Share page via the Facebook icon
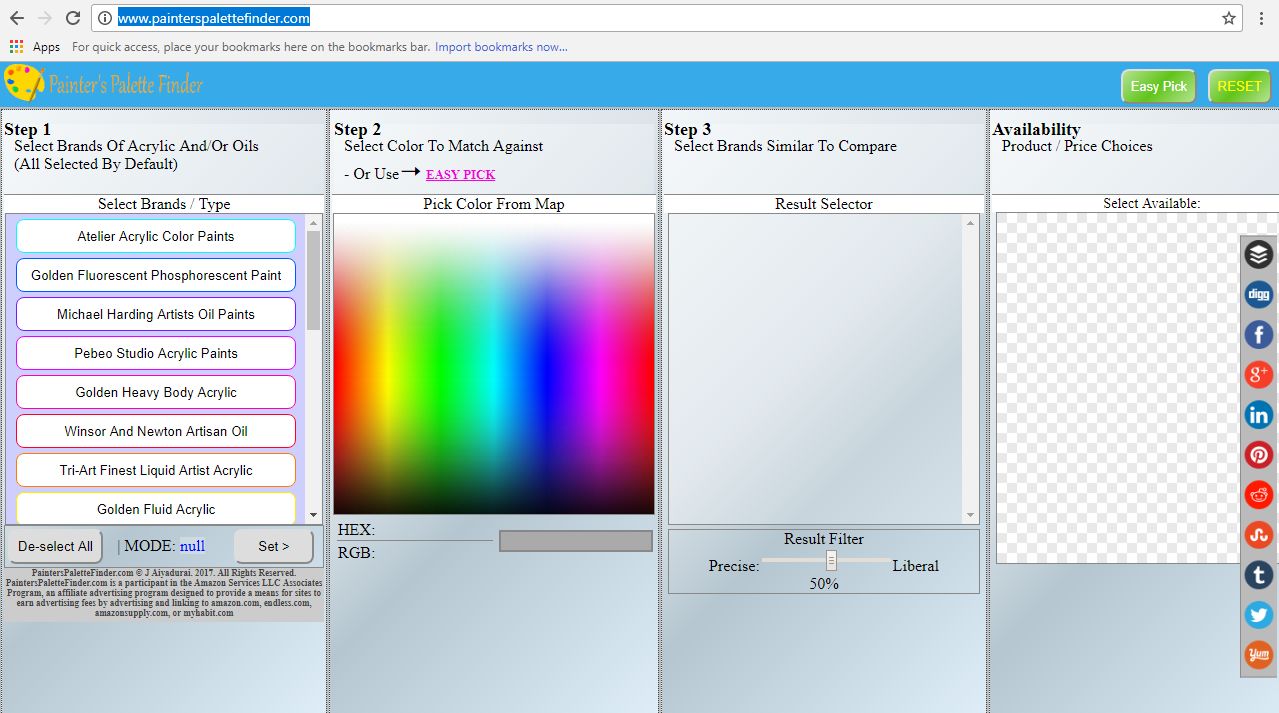This screenshot has height=713, width=1279. (x=1258, y=334)
